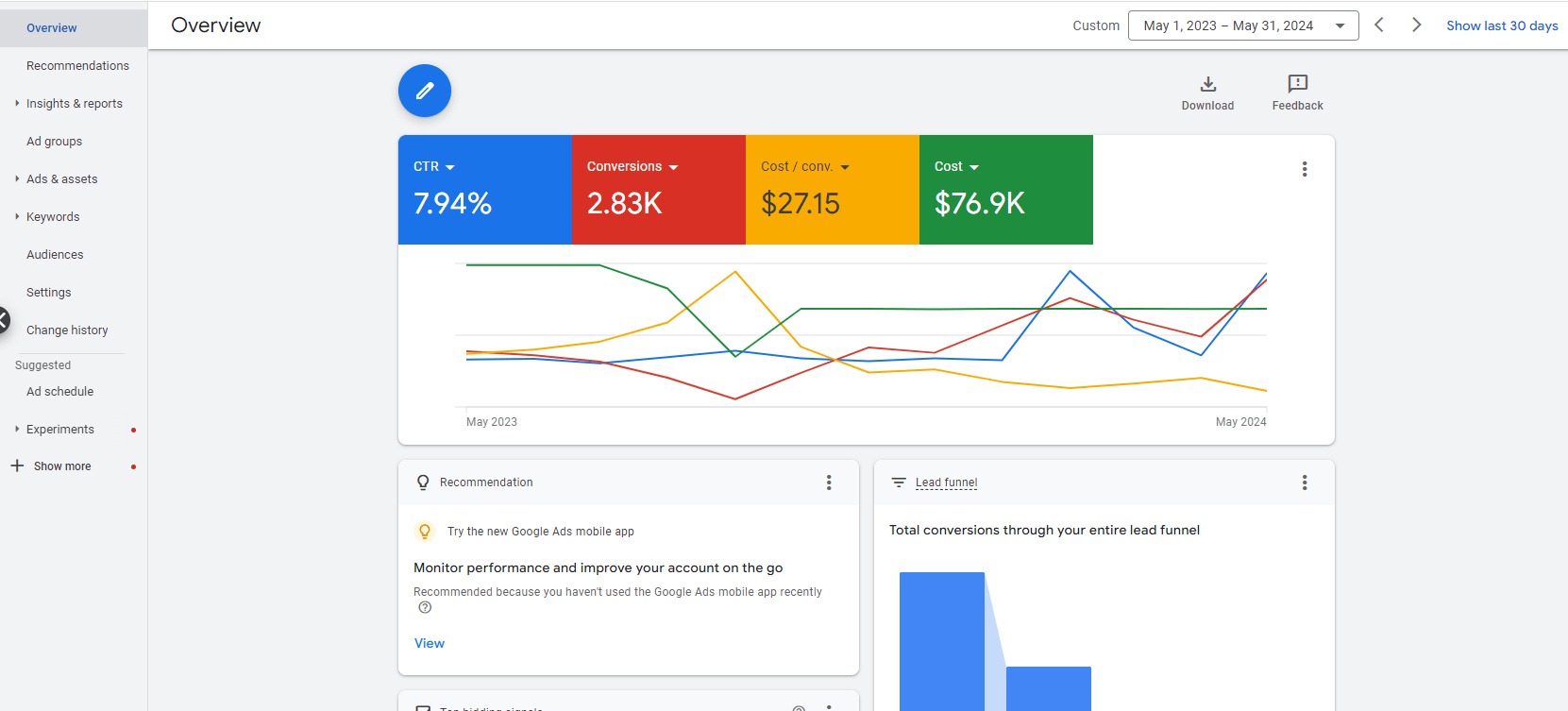
Task: Click Show last 30 days
Action: point(1502,25)
